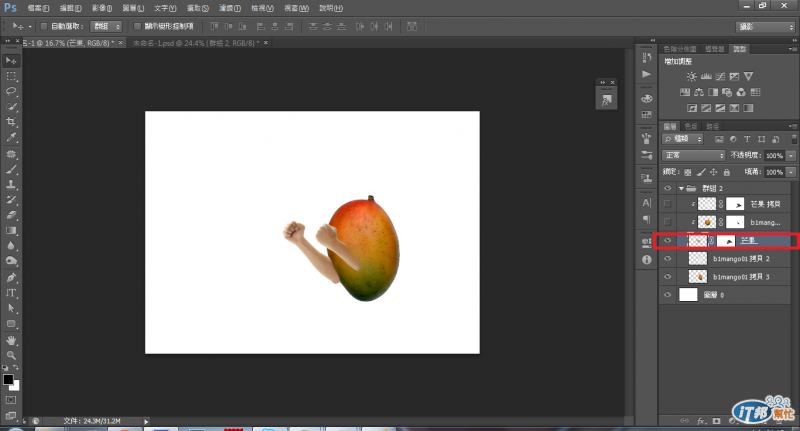The image size is (800, 431).
Task: Select the Move tool in the toolbox
Action: tap(11, 61)
